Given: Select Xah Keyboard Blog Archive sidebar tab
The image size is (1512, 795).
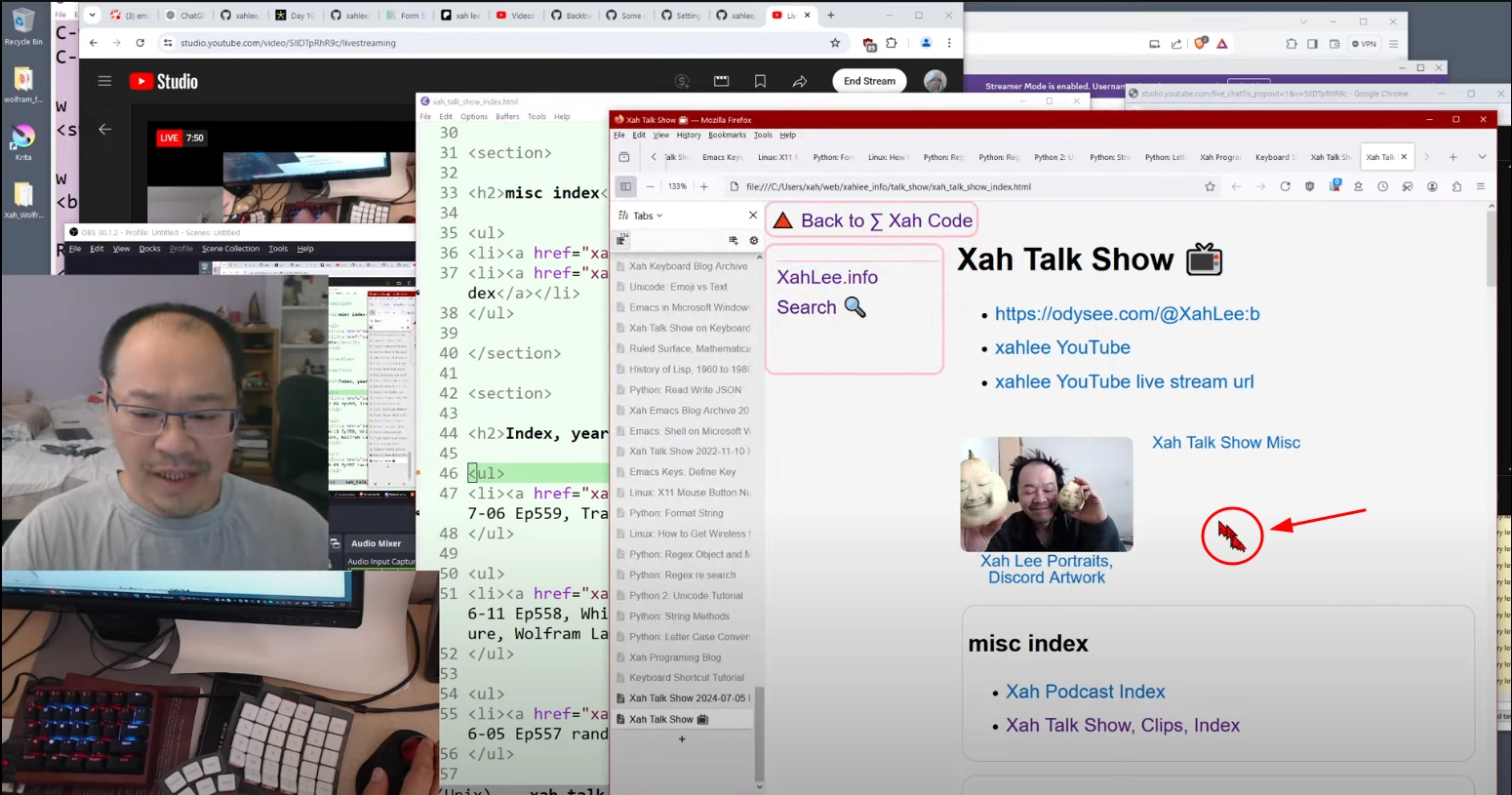Looking at the screenshot, I should pos(683,266).
